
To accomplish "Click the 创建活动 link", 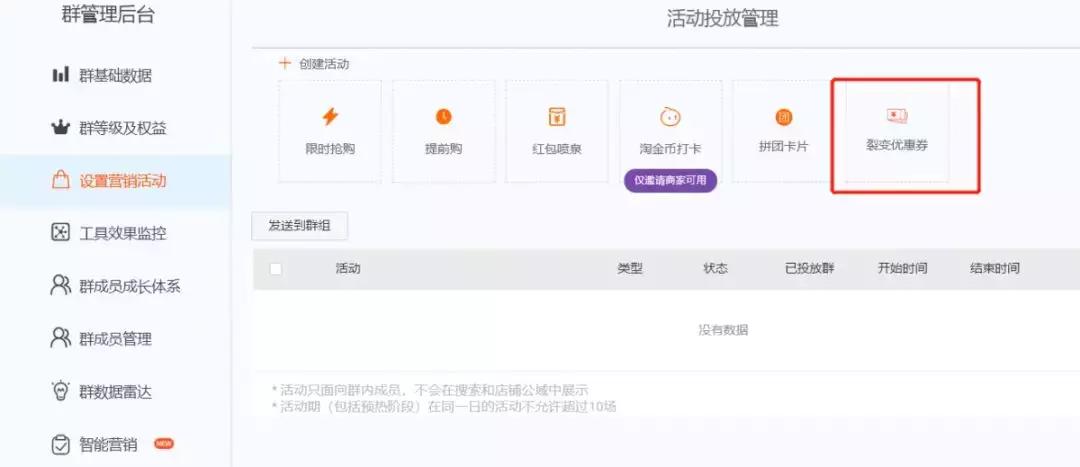I will 324,64.
